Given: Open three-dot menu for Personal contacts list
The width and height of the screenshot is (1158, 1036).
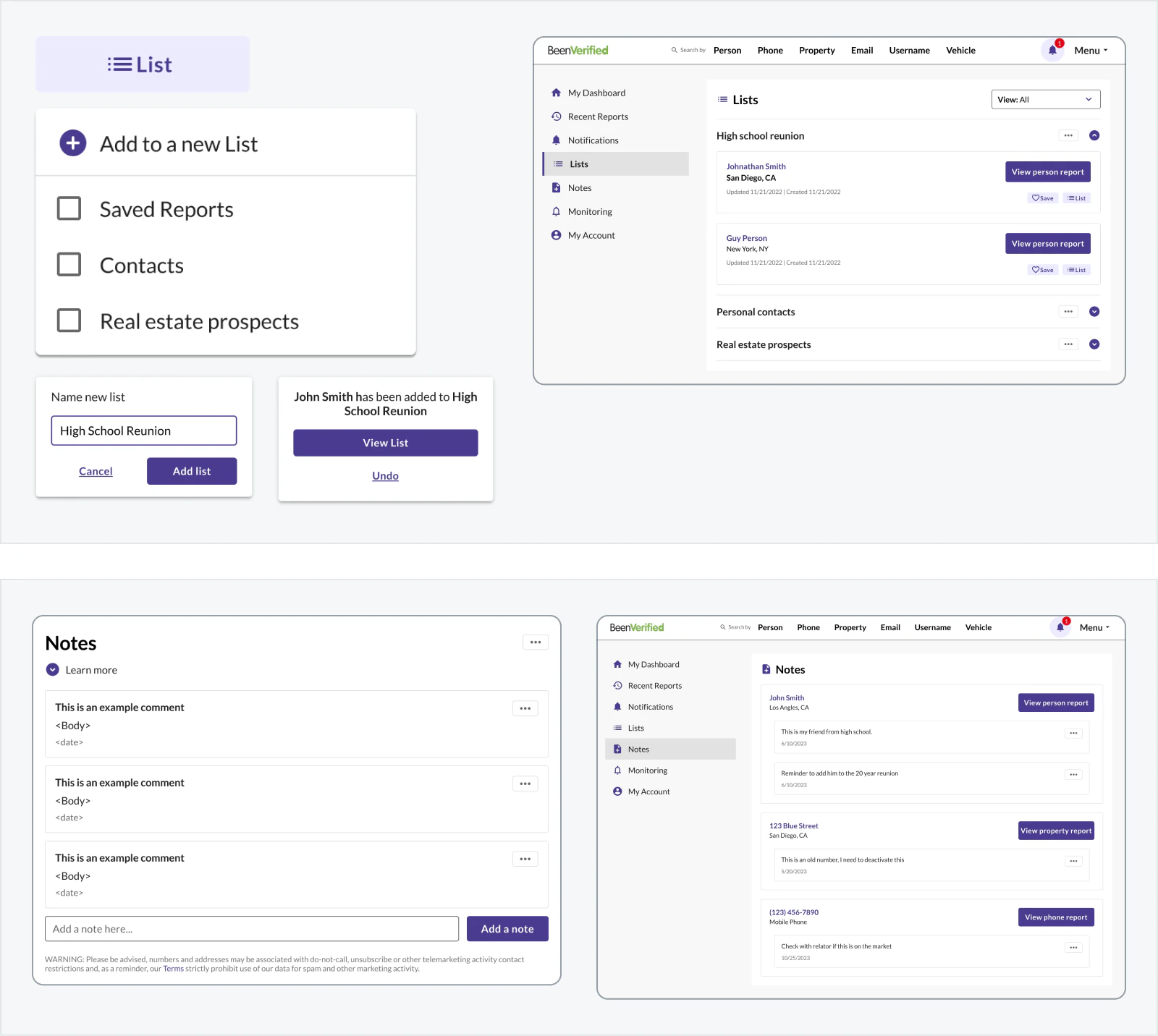Looking at the screenshot, I should (x=1068, y=312).
